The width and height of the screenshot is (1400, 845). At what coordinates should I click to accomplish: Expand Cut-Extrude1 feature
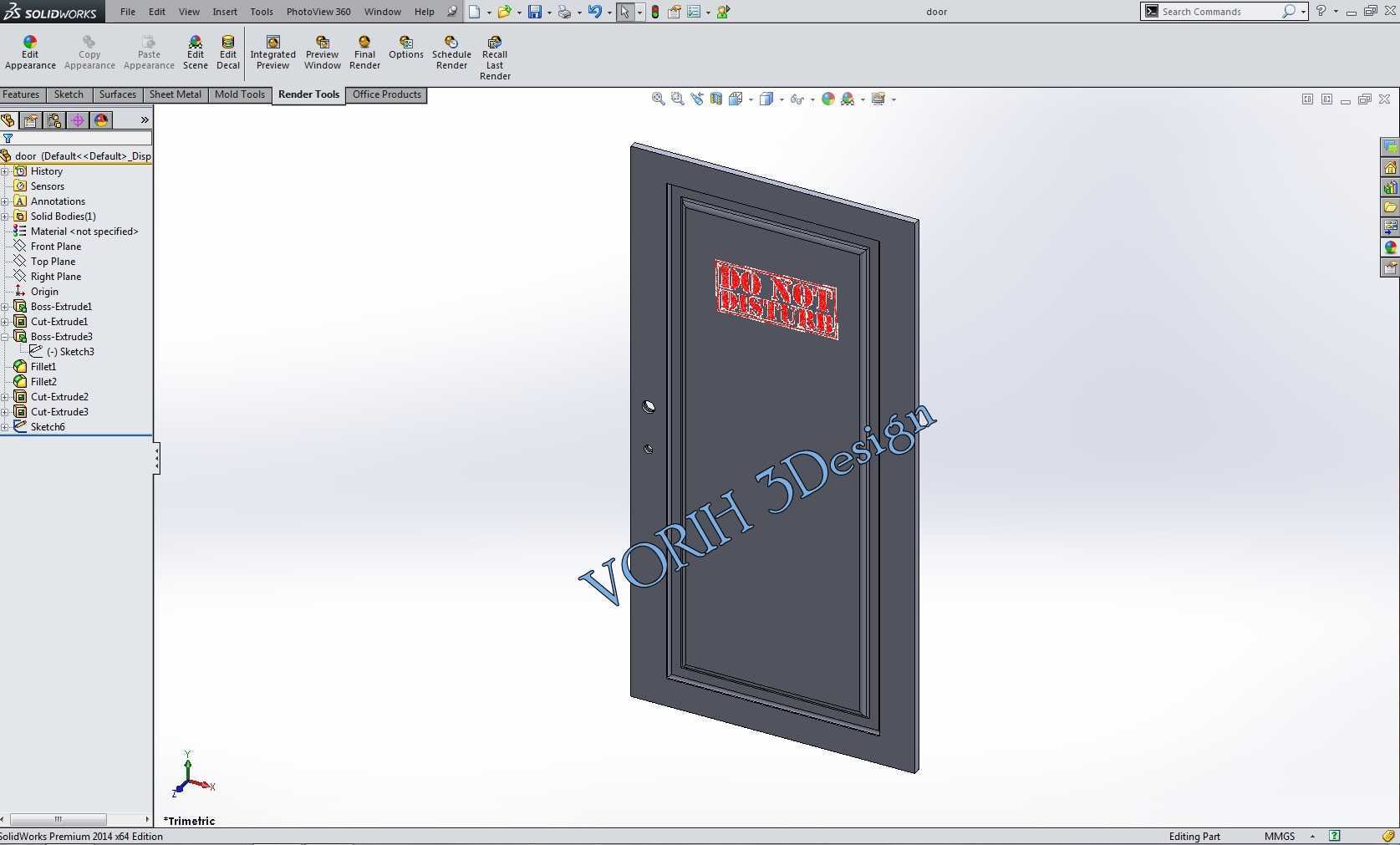click(5, 322)
